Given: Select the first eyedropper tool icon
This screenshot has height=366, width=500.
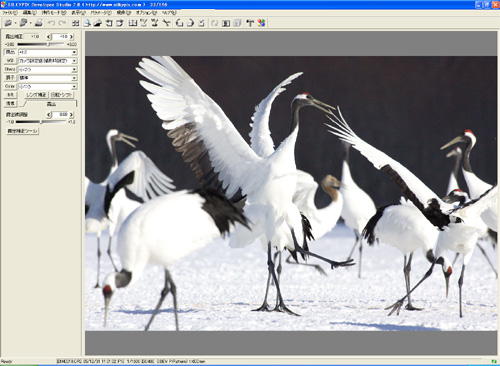Looking at the screenshot, I should click(x=144, y=23).
